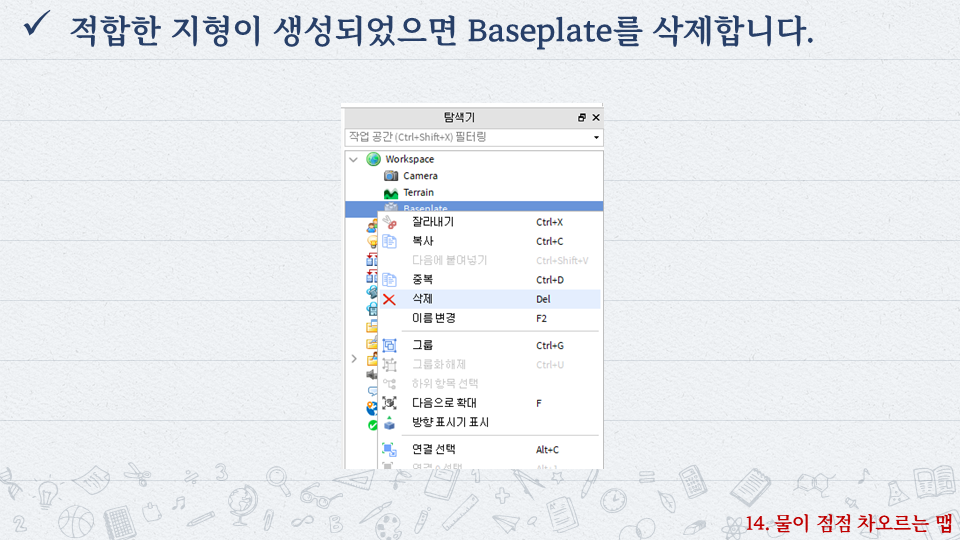Click the duplicate icon next to 중복
The height and width of the screenshot is (540, 960).
click(x=389, y=280)
